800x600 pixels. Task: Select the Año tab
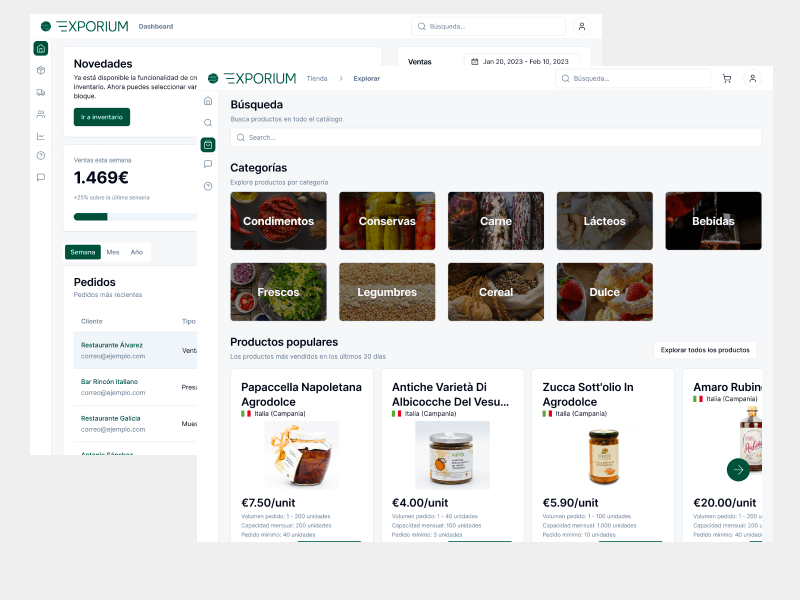(x=137, y=252)
